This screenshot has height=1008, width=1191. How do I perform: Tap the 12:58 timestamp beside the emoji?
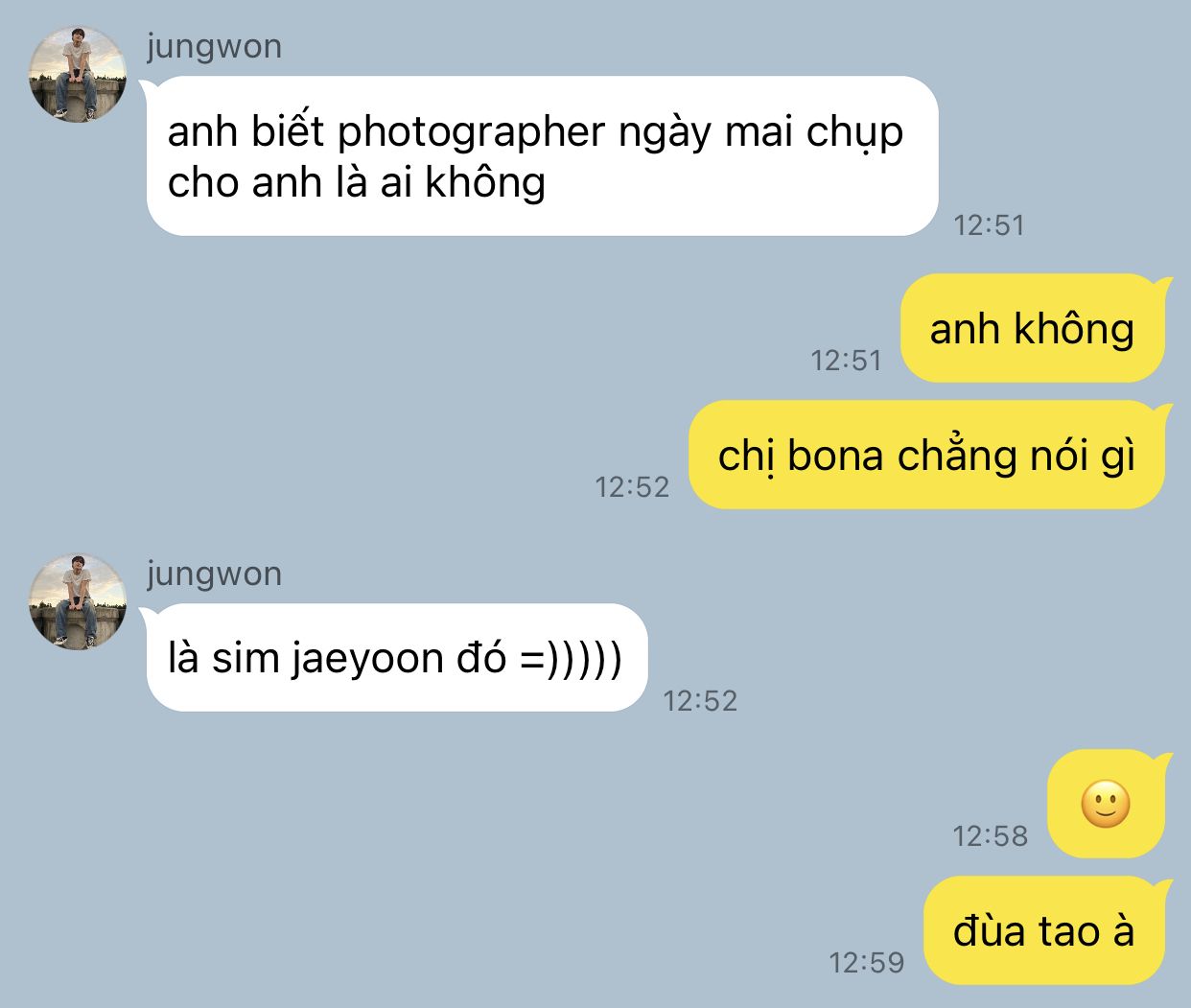[x=990, y=836]
